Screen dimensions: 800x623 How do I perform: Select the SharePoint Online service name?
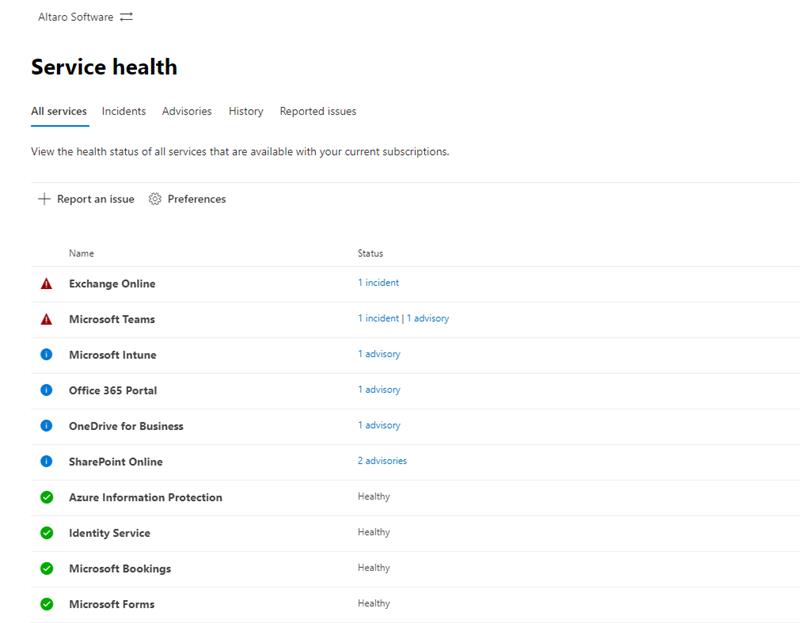click(x=116, y=462)
